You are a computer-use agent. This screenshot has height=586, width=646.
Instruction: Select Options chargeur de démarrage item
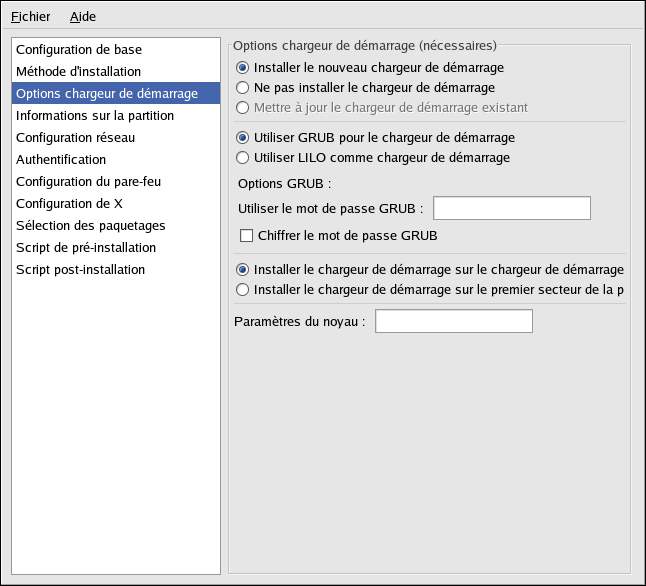[x=116, y=93]
